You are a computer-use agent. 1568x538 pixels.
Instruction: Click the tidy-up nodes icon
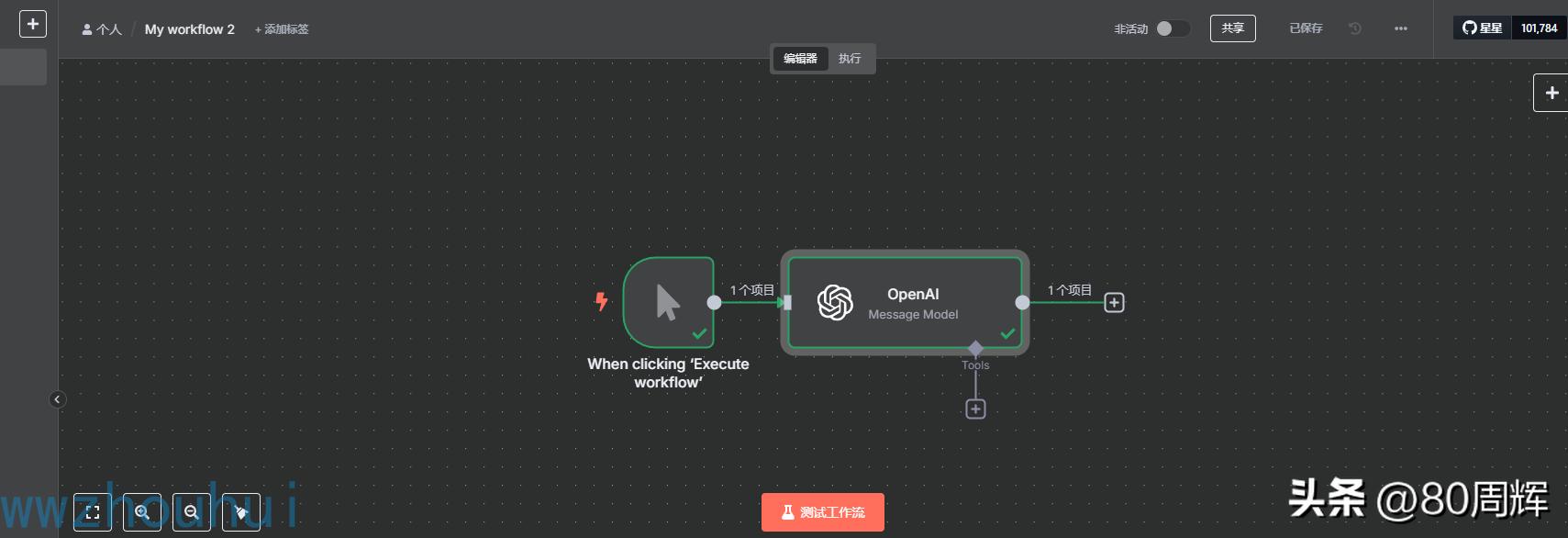(x=241, y=512)
